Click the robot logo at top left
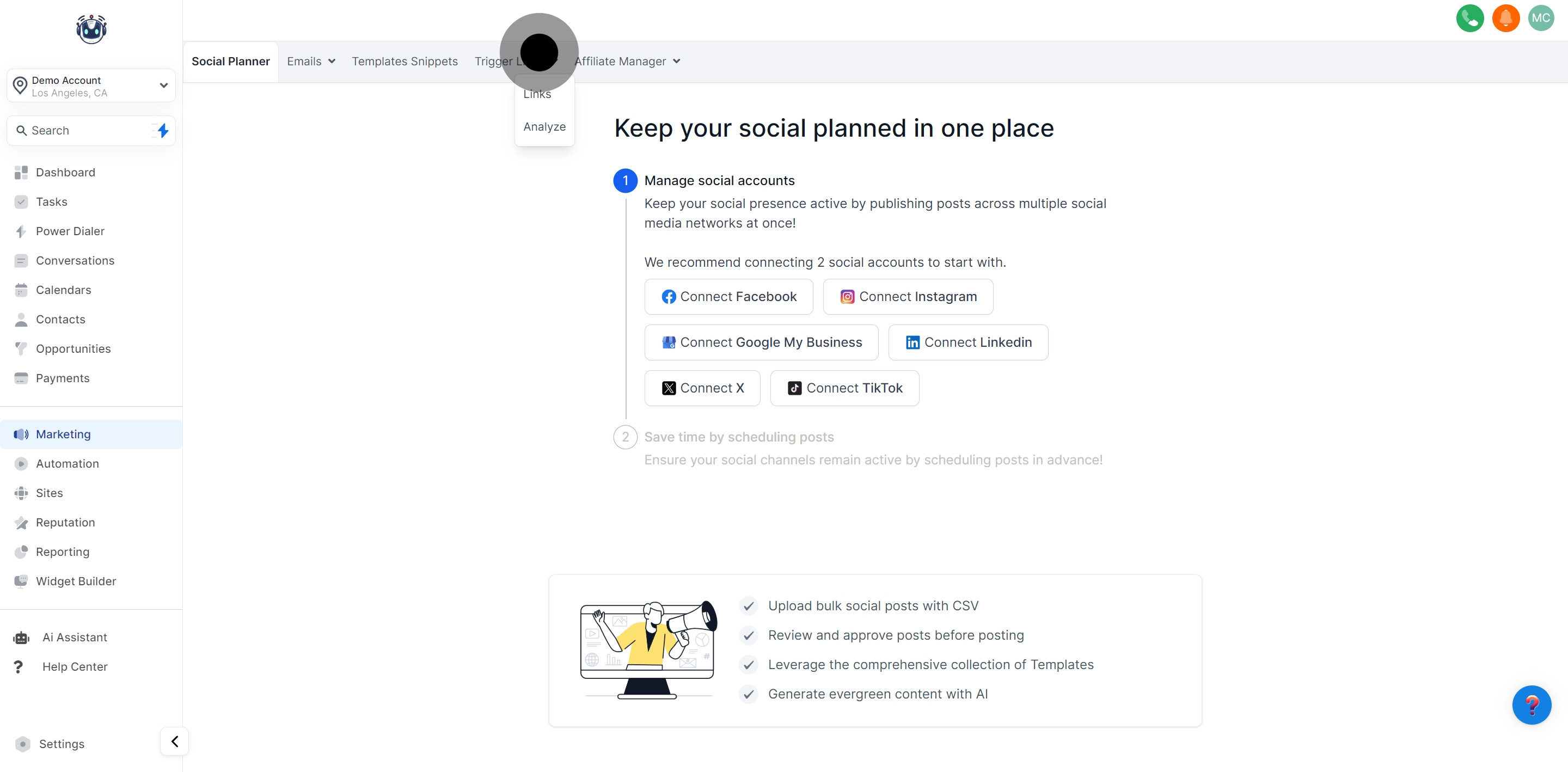The width and height of the screenshot is (1568, 772). pyautogui.click(x=91, y=29)
